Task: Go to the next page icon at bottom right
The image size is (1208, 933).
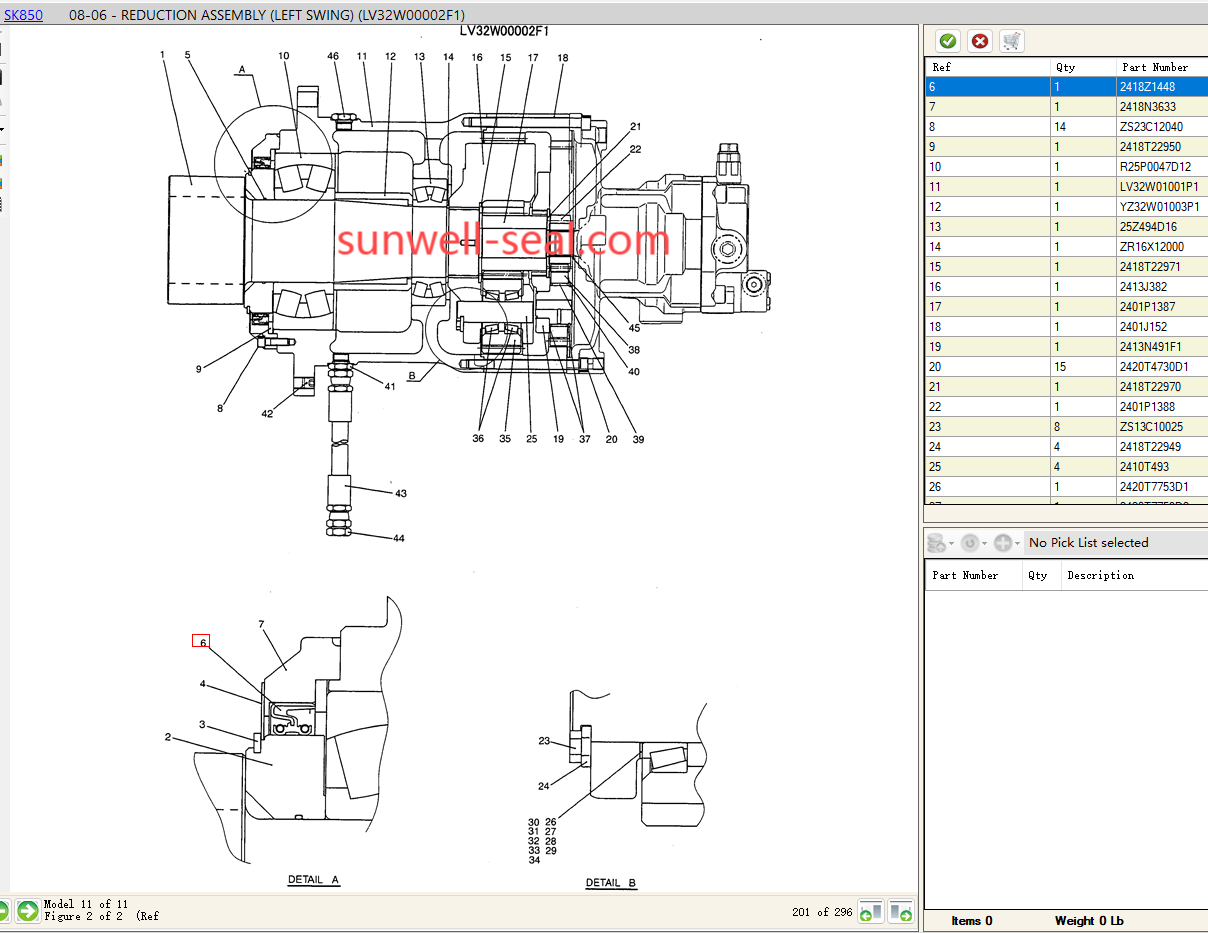Action: click(901, 912)
